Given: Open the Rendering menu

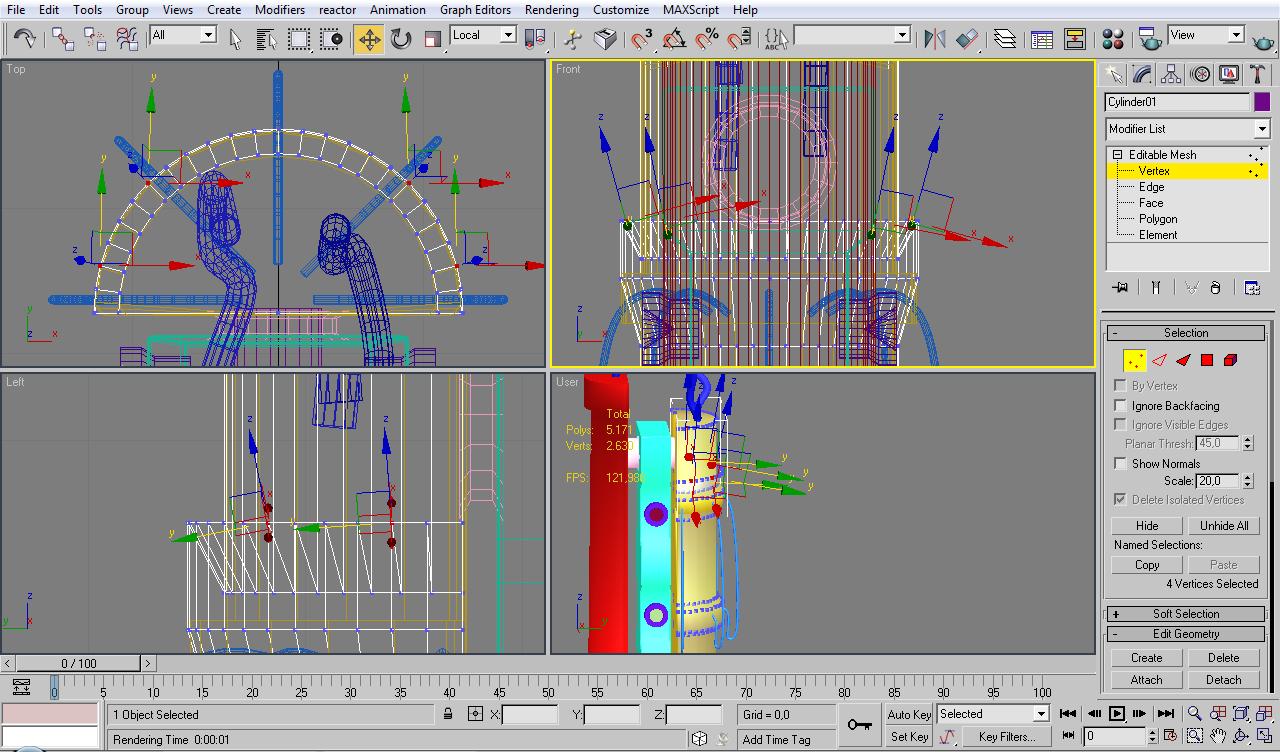Looking at the screenshot, I should pos(551,10).
